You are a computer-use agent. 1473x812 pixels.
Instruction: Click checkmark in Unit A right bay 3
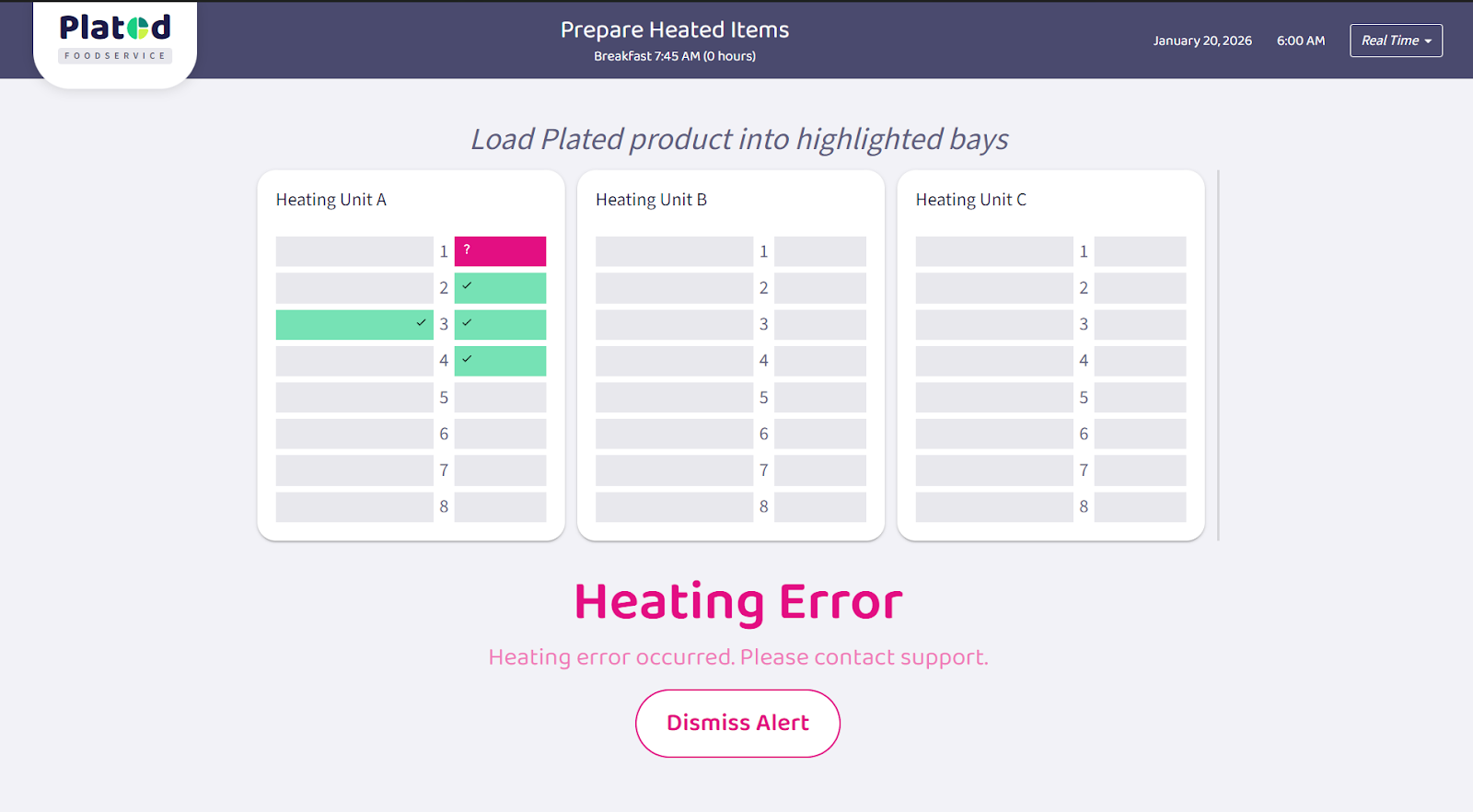click(467, 323)
